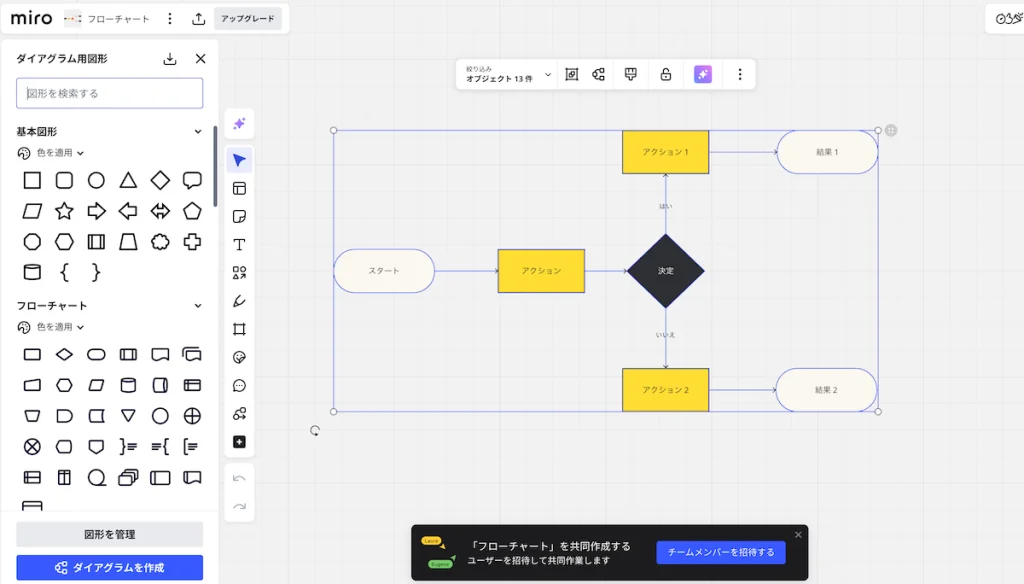Select the right arrow shape
Image resolution: width=1024 pixels, height=584 pixels.
[96, 211]
